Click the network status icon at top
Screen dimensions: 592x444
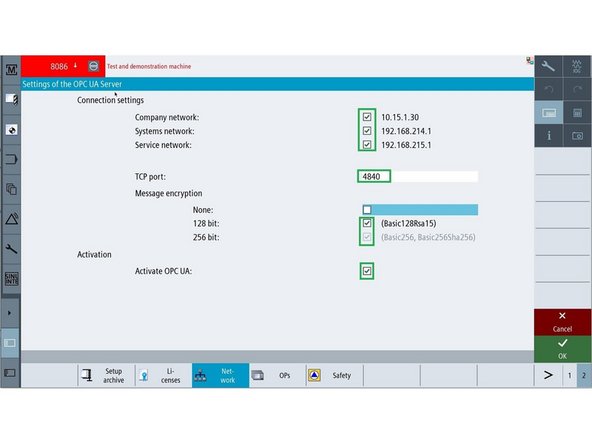pyautogui.click(x=529, y=60)
